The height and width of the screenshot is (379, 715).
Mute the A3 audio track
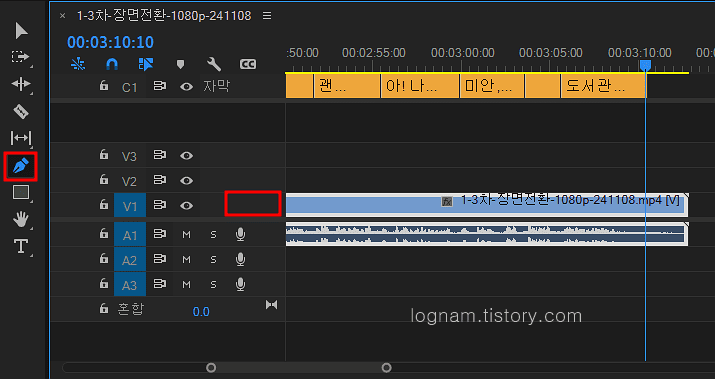[186, 285]
